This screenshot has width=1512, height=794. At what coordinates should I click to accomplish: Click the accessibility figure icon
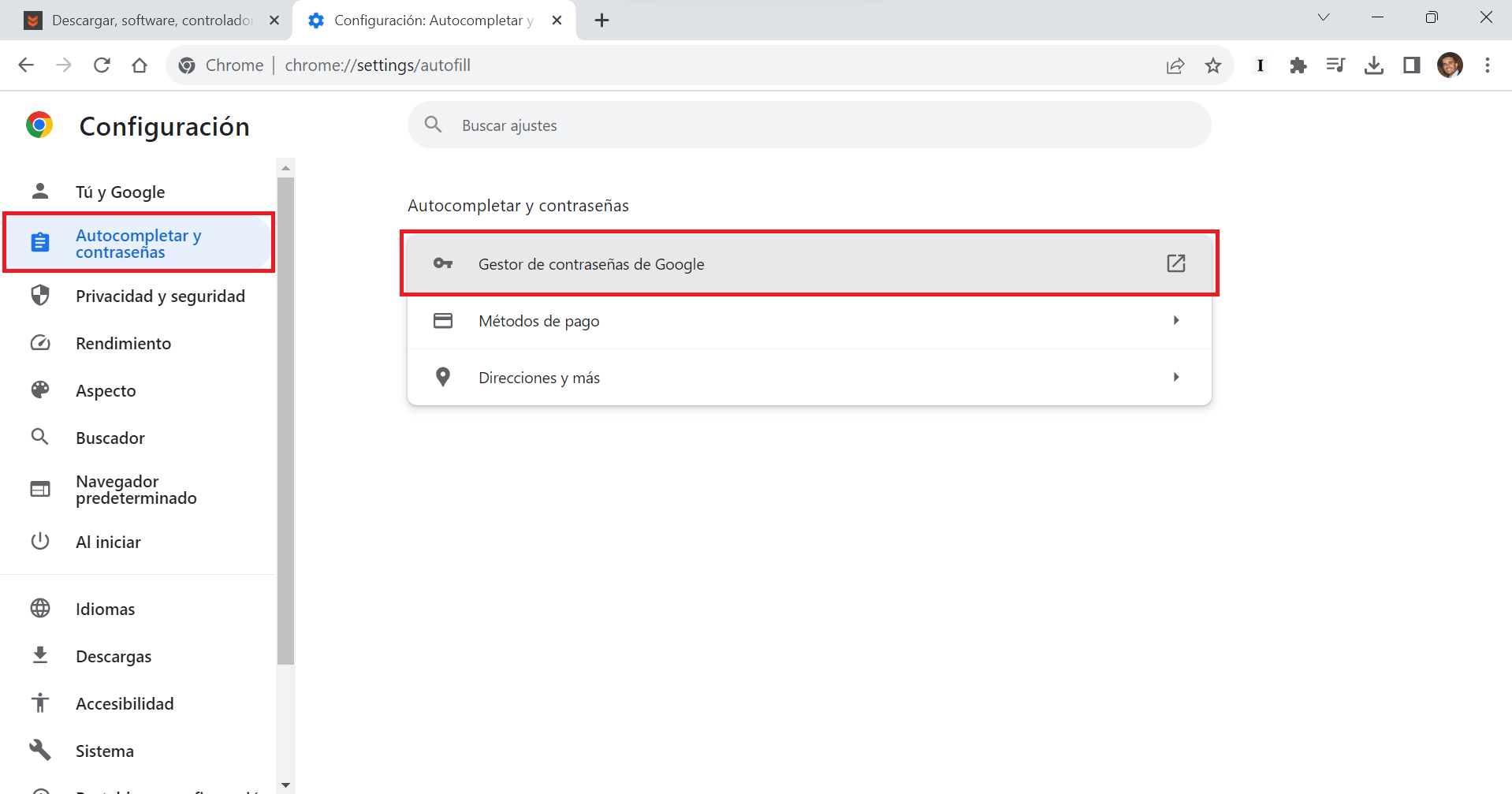pyautogui.click(x=40, y=703)
